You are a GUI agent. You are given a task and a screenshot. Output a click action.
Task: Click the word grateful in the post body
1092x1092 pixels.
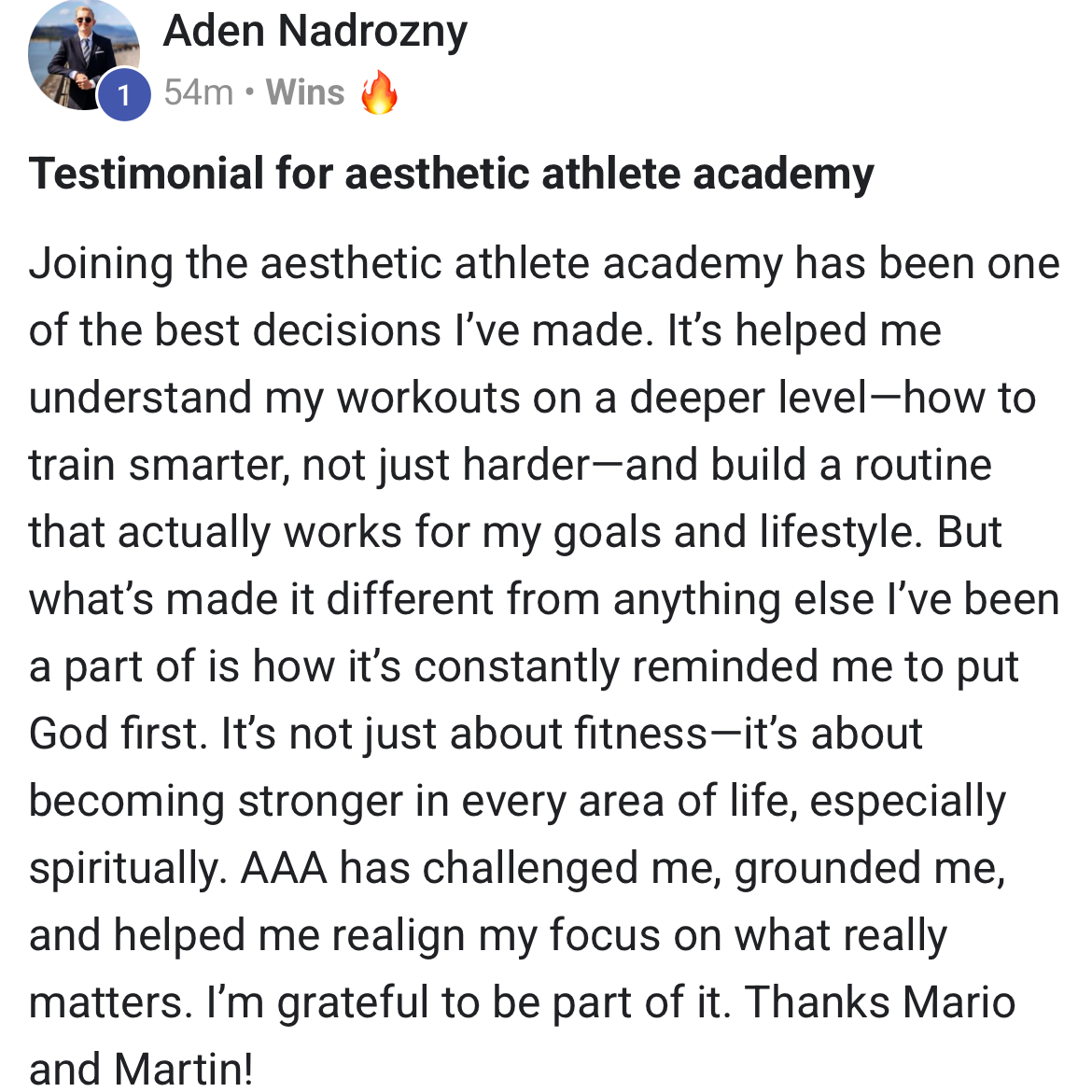click(x=353, y=1004)
